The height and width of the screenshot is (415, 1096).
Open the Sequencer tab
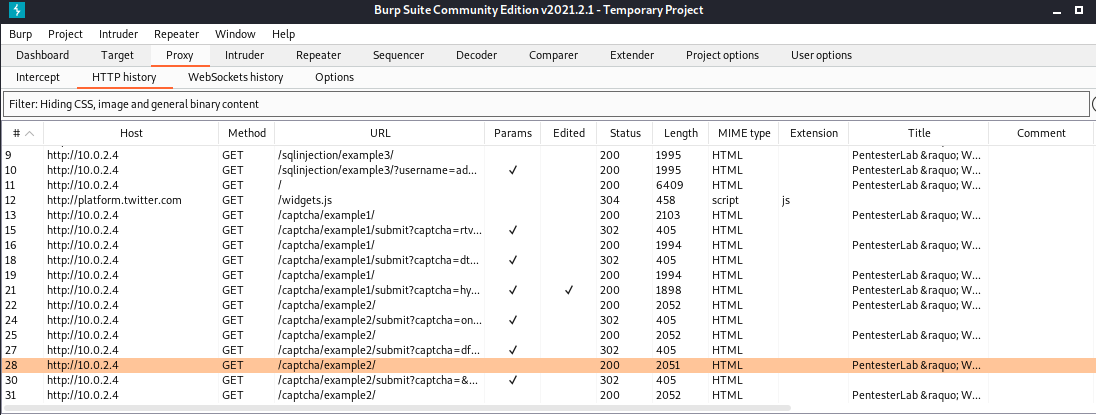pos(398,55)
